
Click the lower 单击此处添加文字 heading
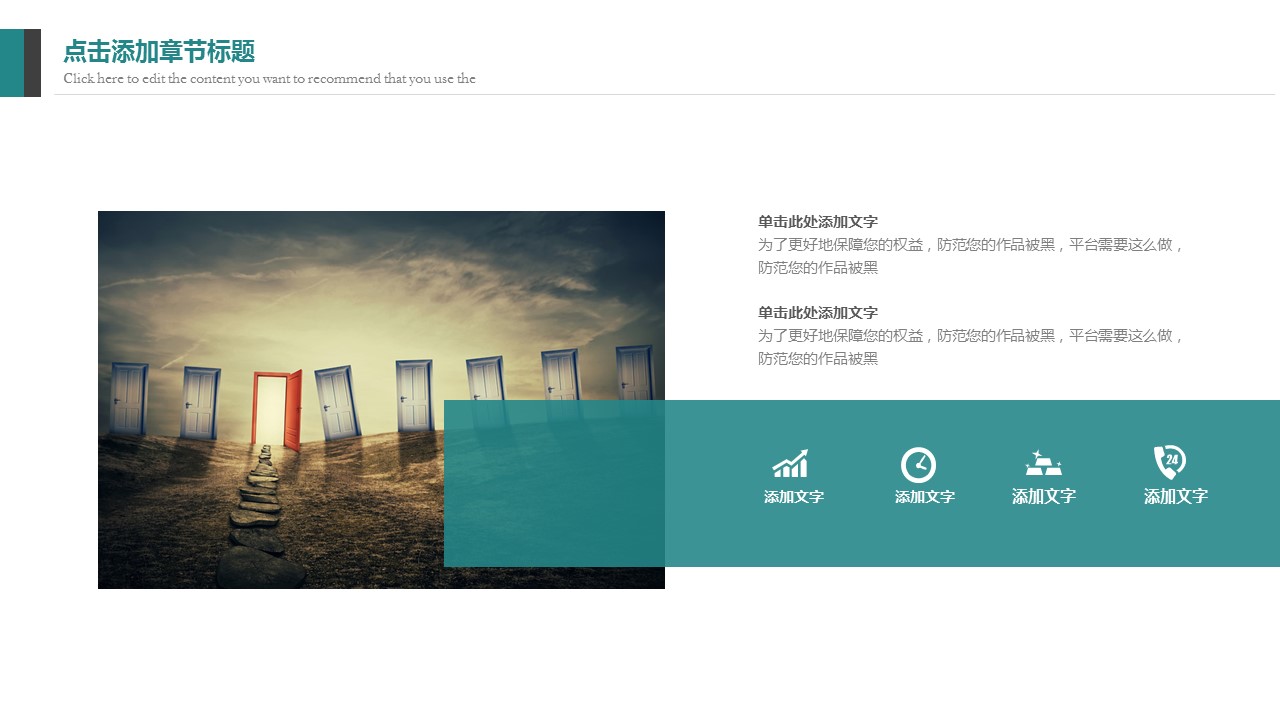817,313
